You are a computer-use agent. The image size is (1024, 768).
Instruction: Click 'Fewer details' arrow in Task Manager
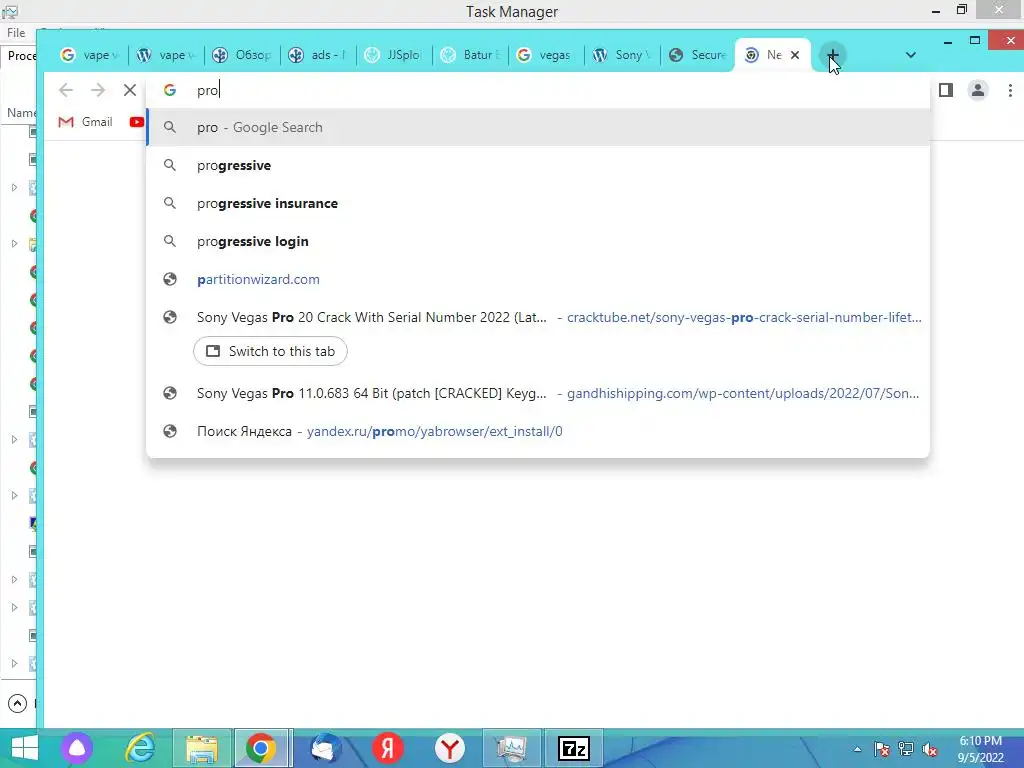click(x=17, y=703)
